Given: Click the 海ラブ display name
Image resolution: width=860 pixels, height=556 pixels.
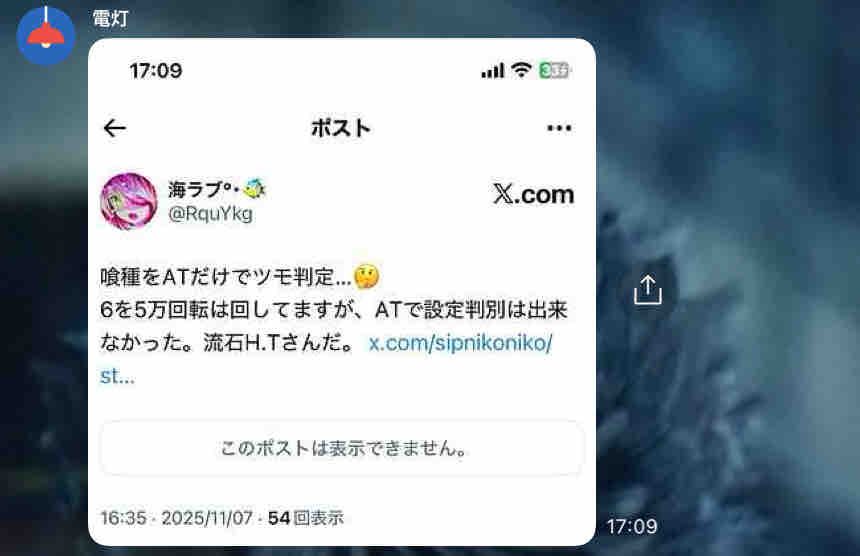Looking at the screenshot, I should coord(195,190).
